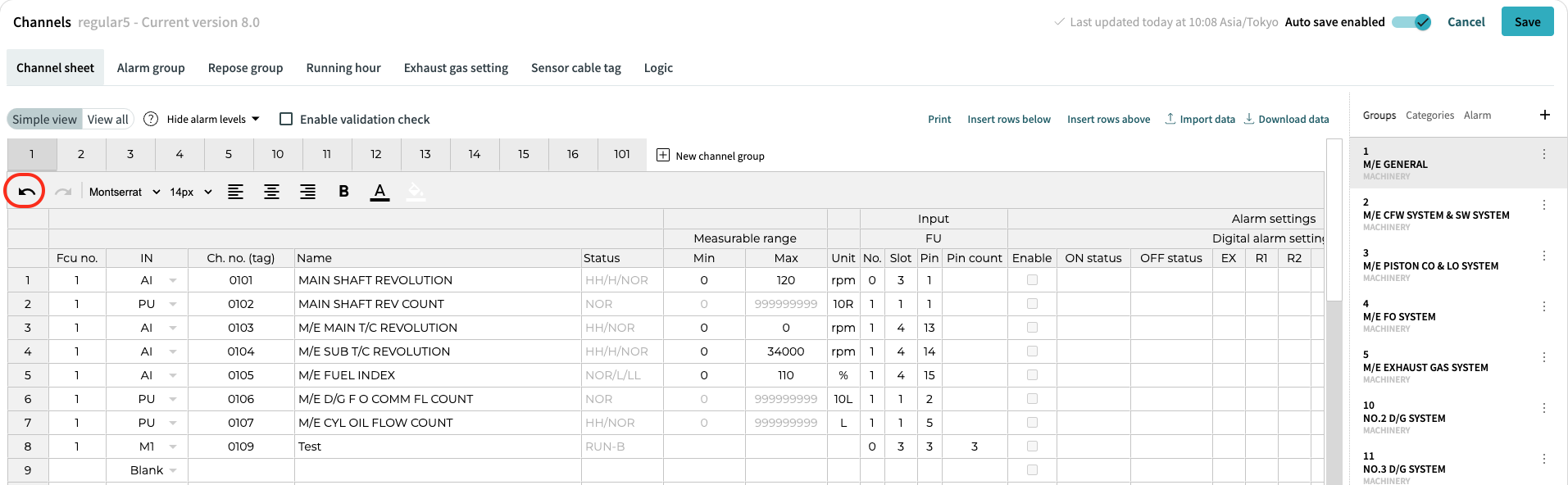Open options menu for NO.2 D/G SYSTEM group

1543,408
